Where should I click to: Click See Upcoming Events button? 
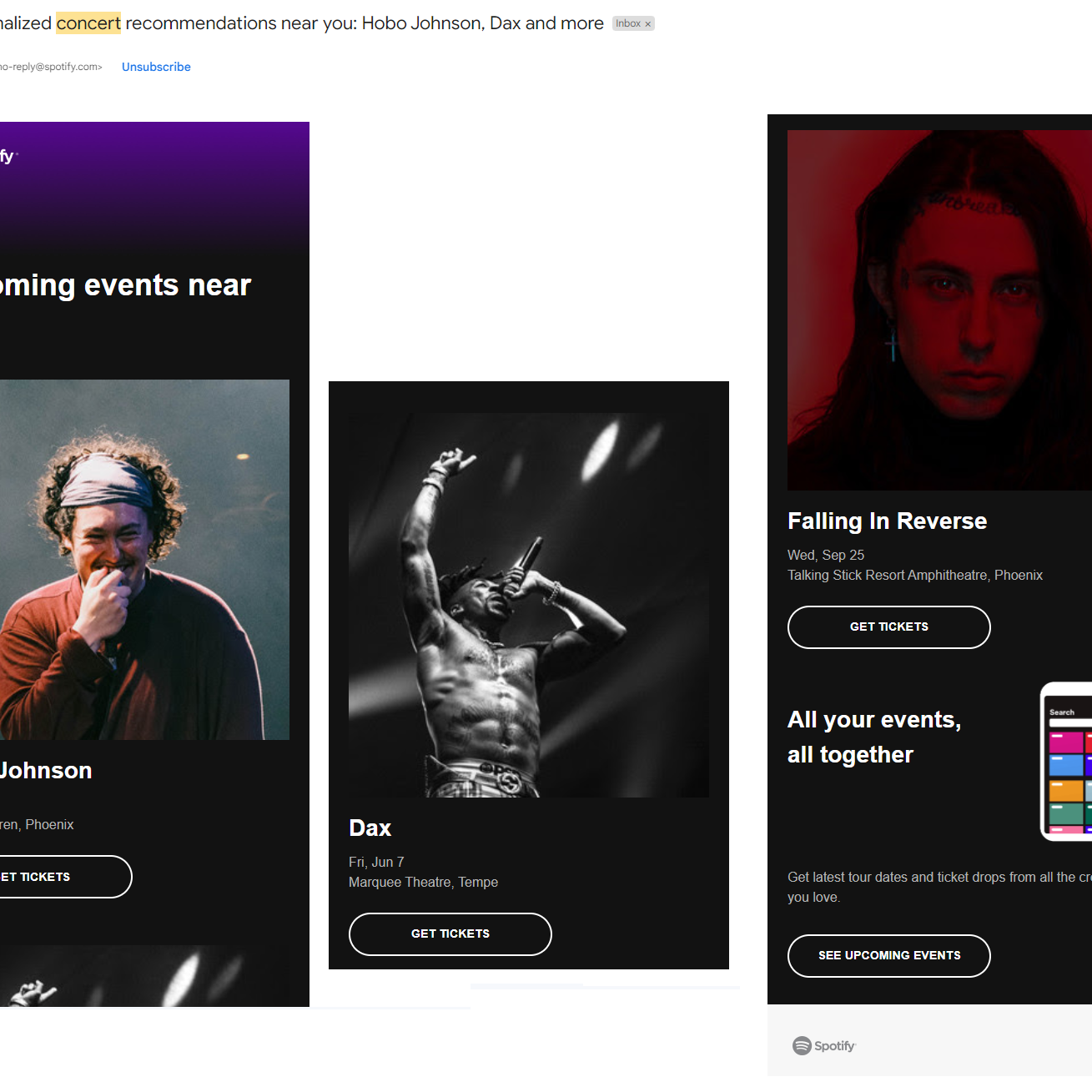889,956
